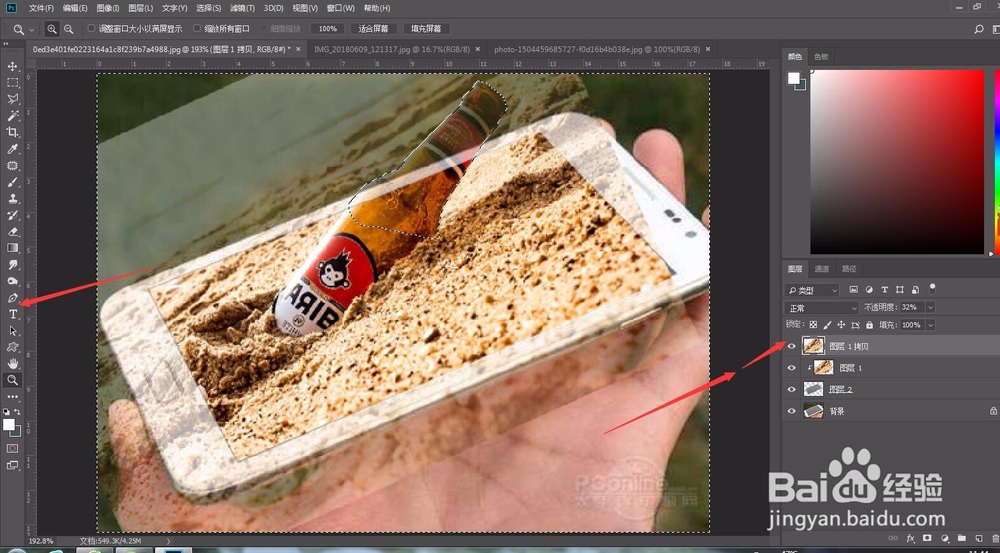The width and height of the screenshot is (1000, 553).
Task: Select the Healing Brush tool
Action: click(13, 166)
